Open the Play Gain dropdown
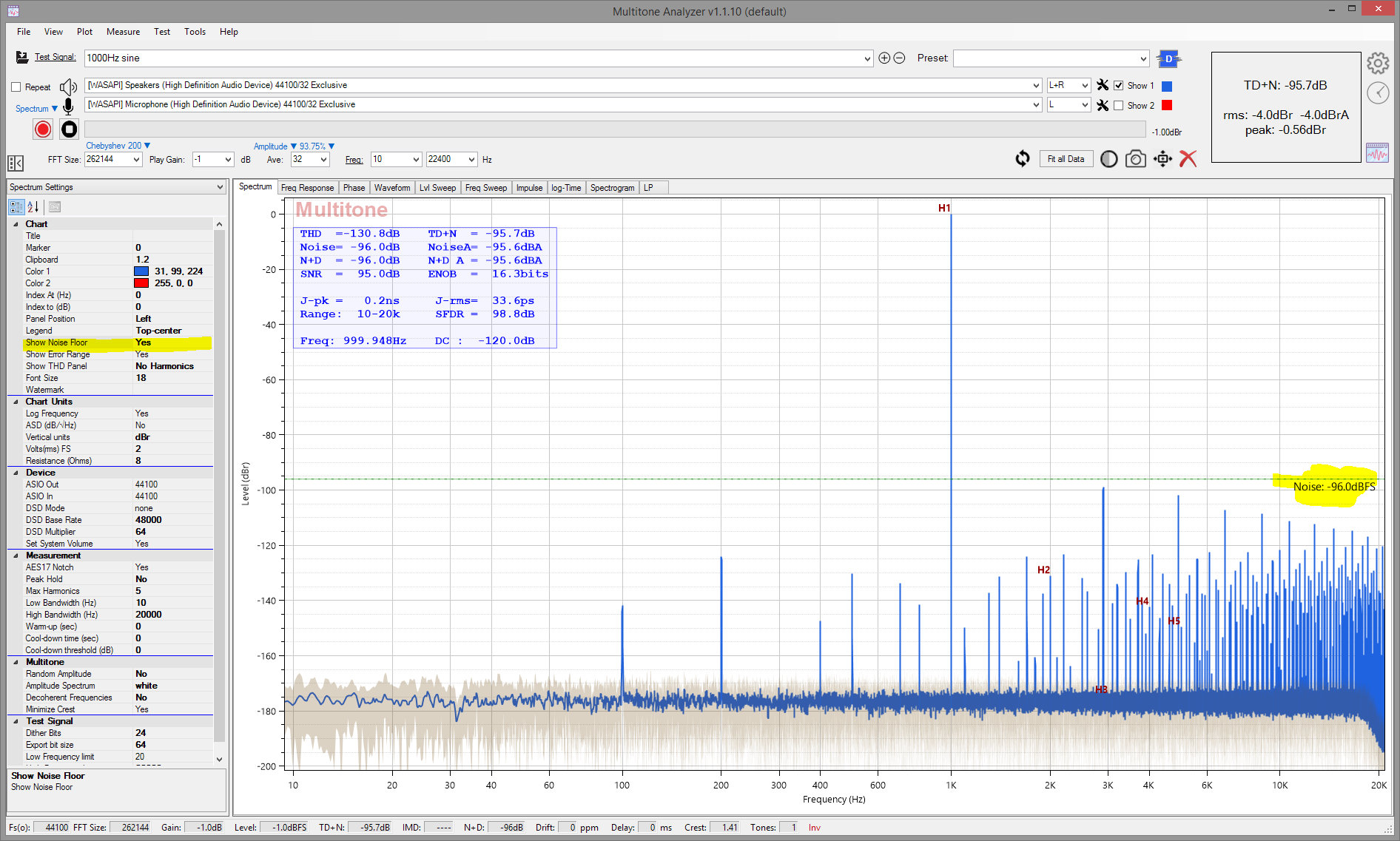The height and width of the screenshot is (841, 1400). point(228,160)
